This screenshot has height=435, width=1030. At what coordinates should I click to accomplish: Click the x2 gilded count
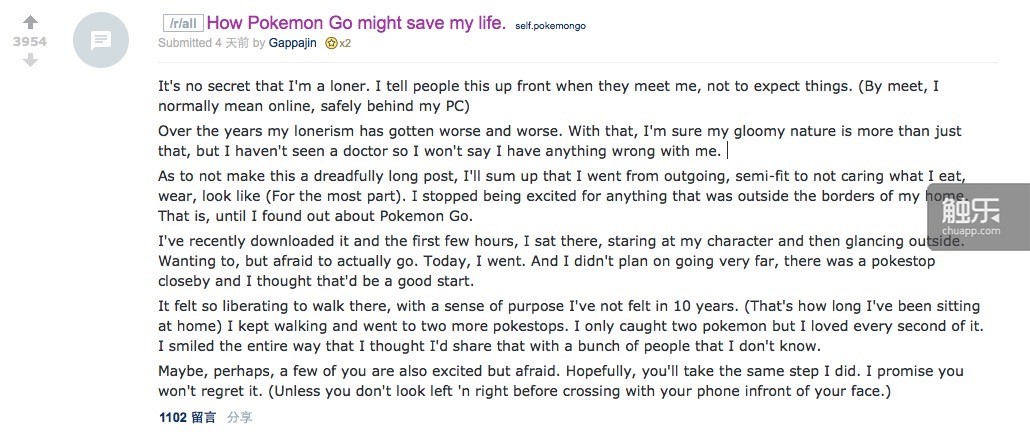coord(345,43)
